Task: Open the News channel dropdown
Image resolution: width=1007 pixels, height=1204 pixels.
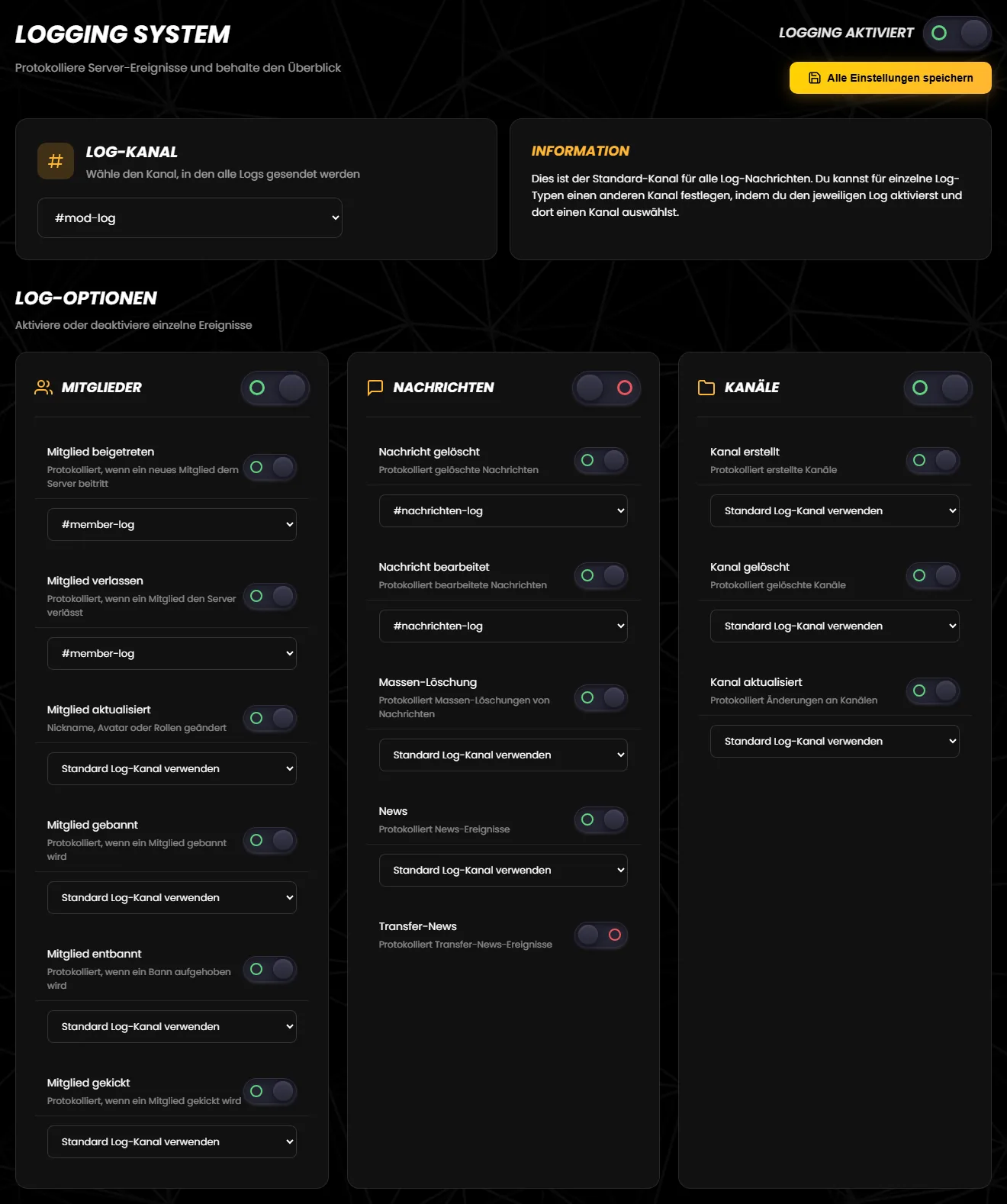Action: click(x=504, y=871)
